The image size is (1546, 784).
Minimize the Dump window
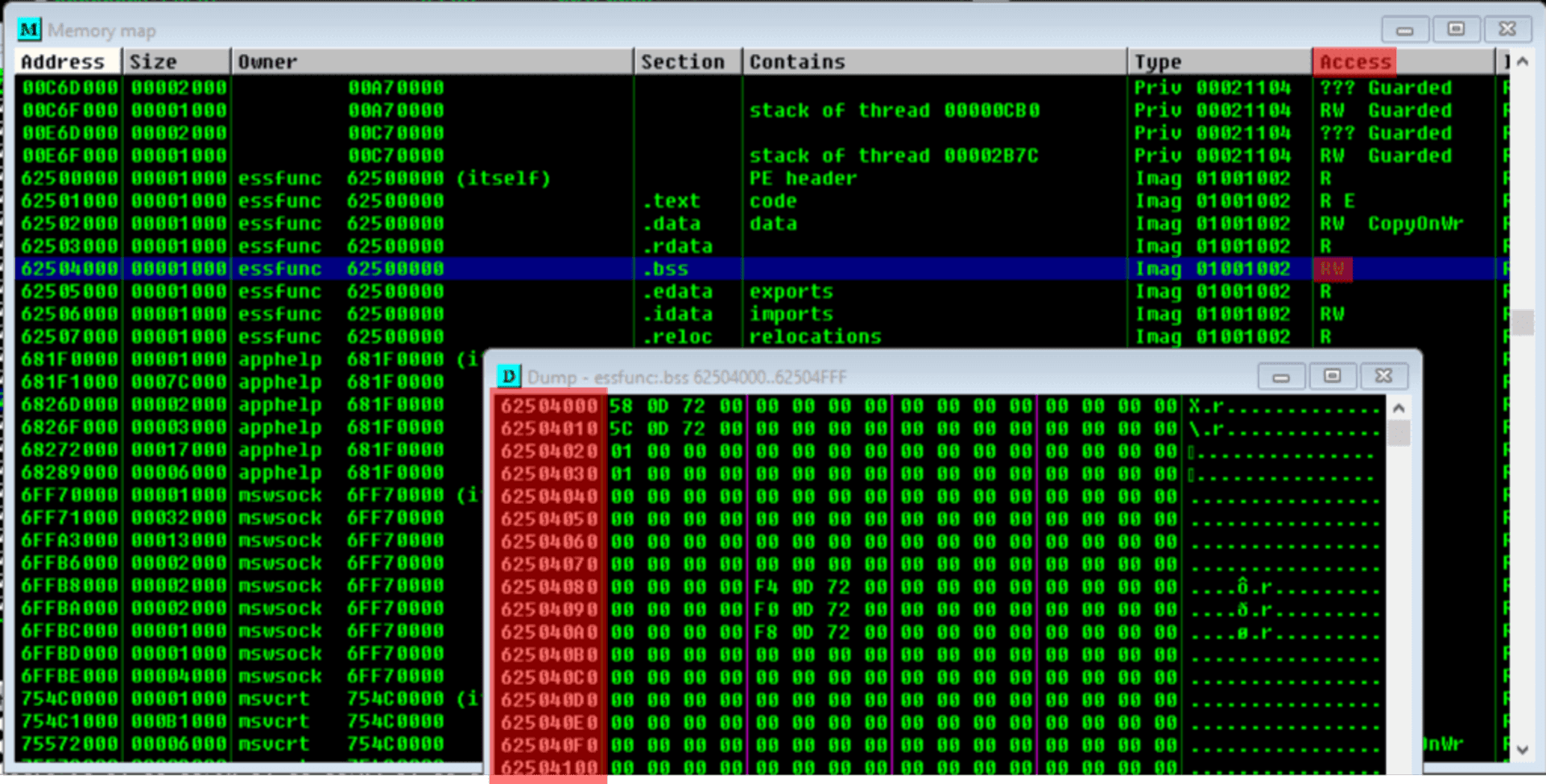click(1282, 376)
